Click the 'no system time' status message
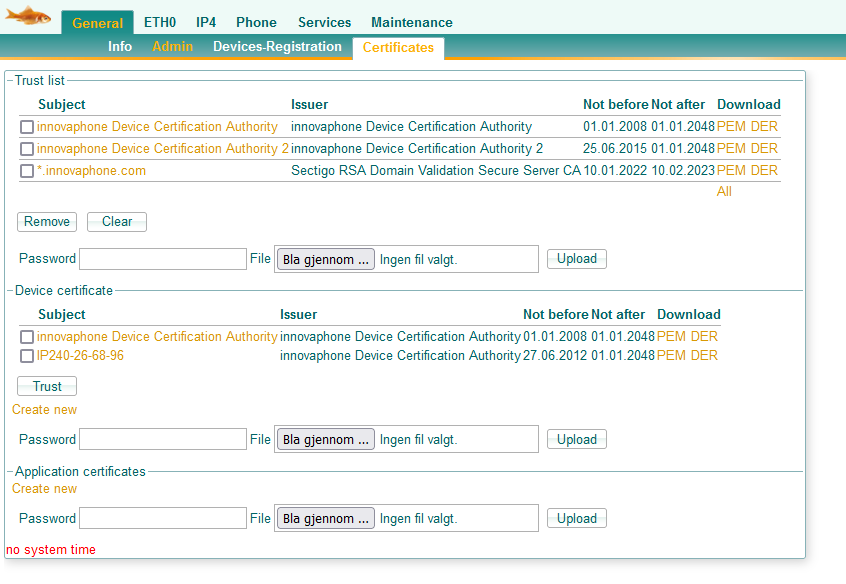The height and width of the screenshot is (584, 846). [x=51, y=549]
